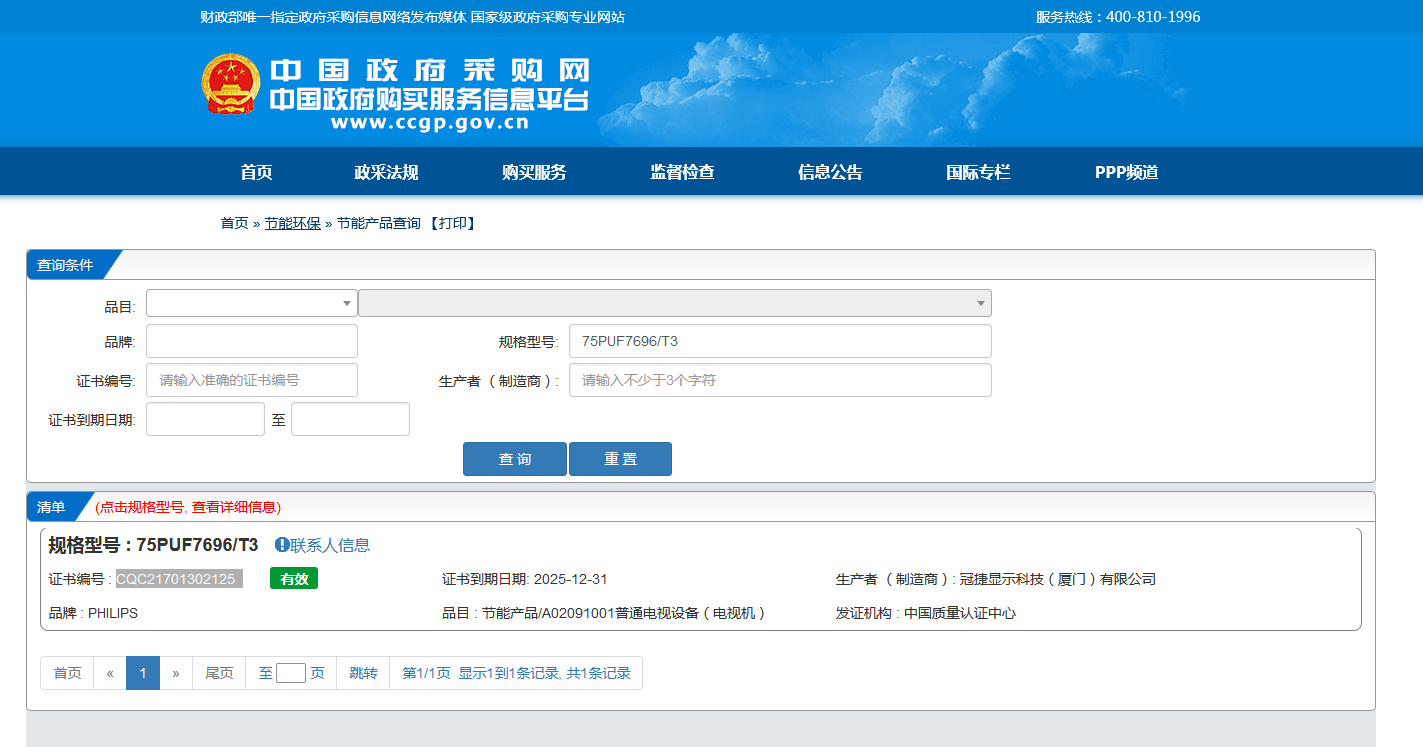This screenshot has width=1423, height=747.
Task: Click the 跳转 jump button
Action: coord(363,673)
